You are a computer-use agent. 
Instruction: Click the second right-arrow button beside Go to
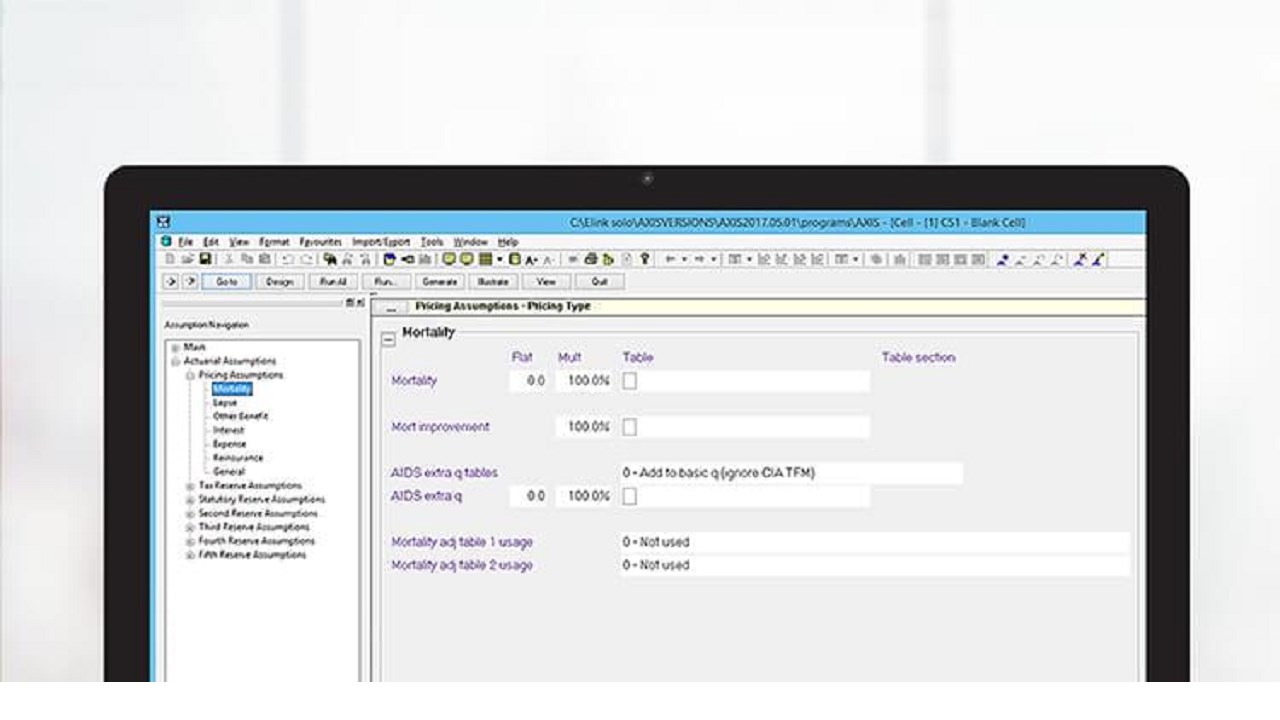190,282
